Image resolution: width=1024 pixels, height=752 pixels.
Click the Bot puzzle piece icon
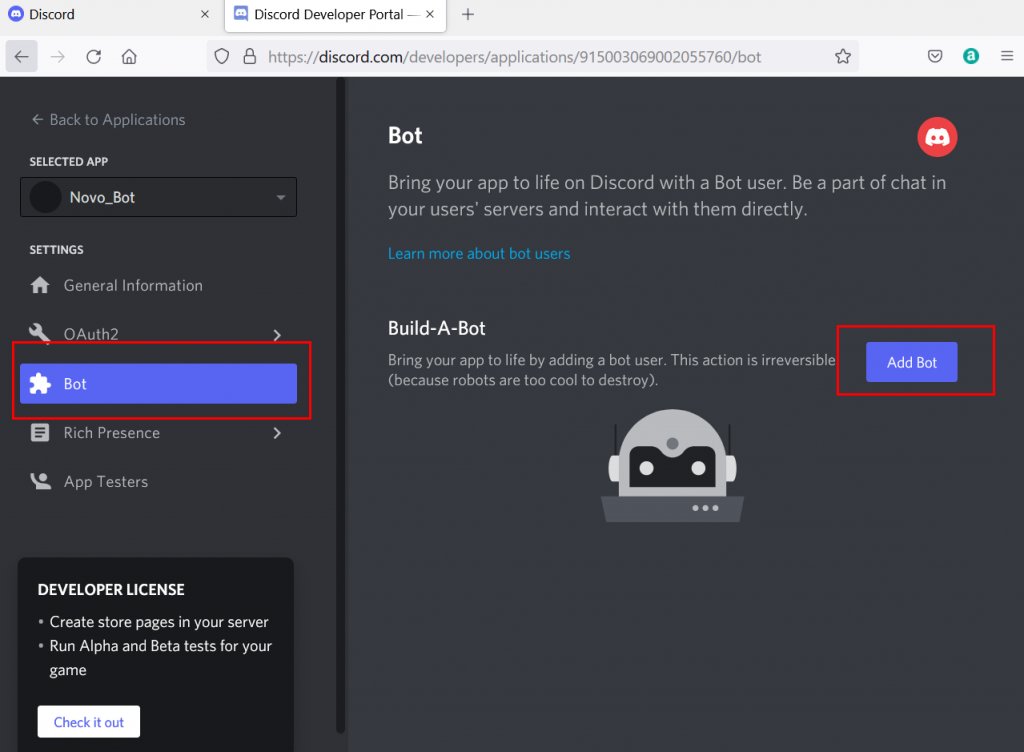40,384
